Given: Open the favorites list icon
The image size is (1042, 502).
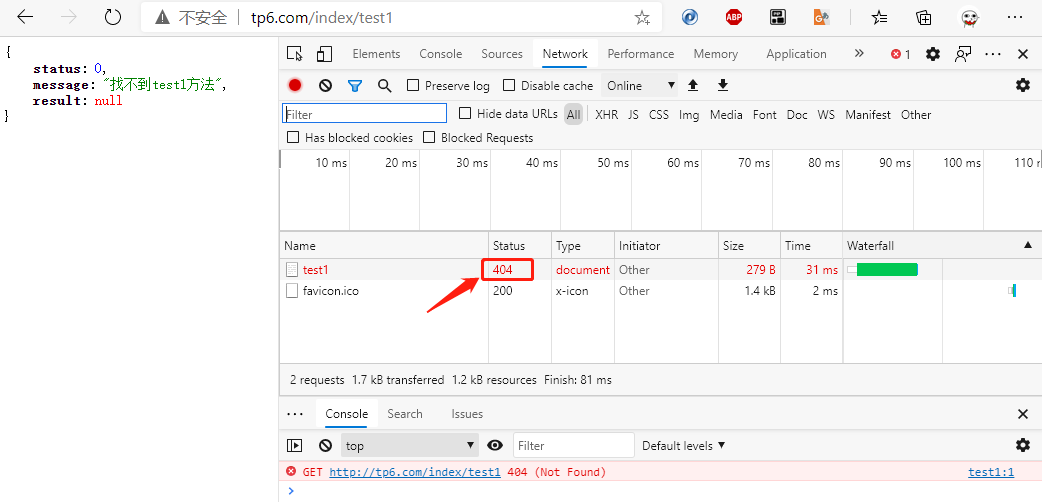Looking at the screenshot, I should 879,18.
